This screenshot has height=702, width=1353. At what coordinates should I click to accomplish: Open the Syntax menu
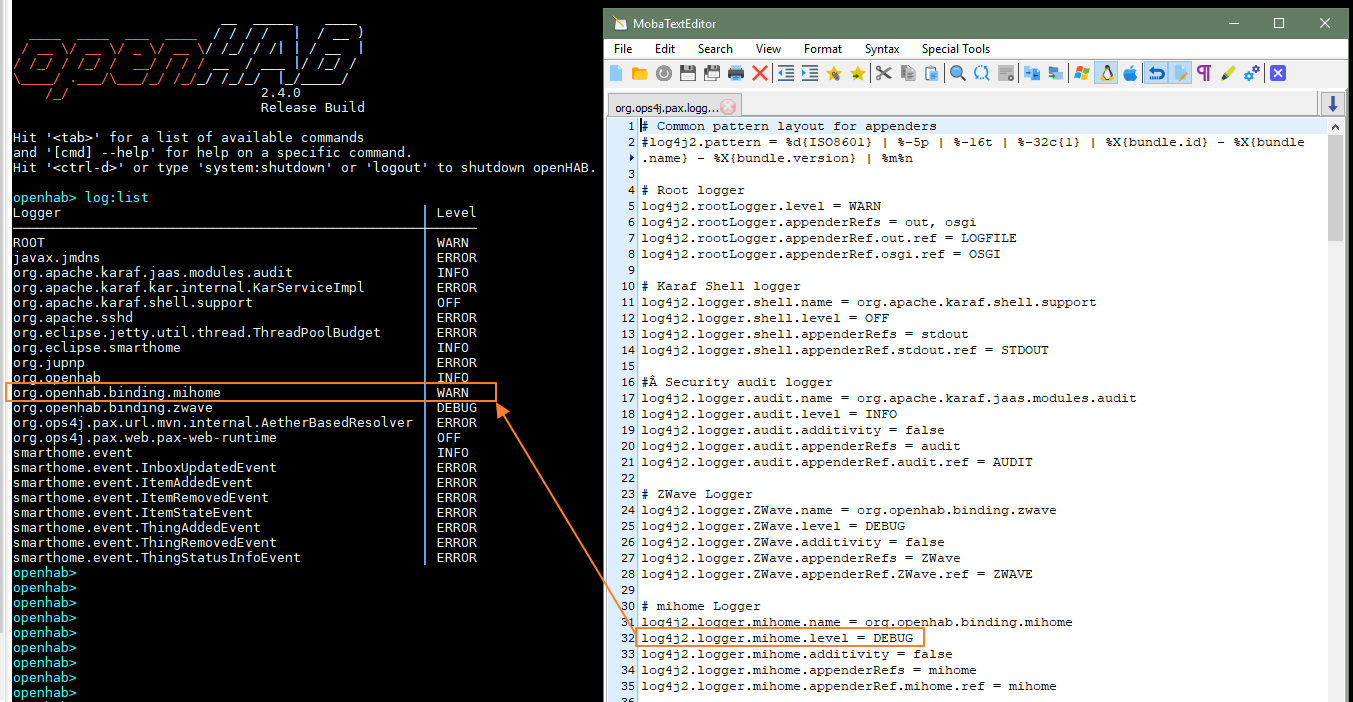[x=881, y=48]
